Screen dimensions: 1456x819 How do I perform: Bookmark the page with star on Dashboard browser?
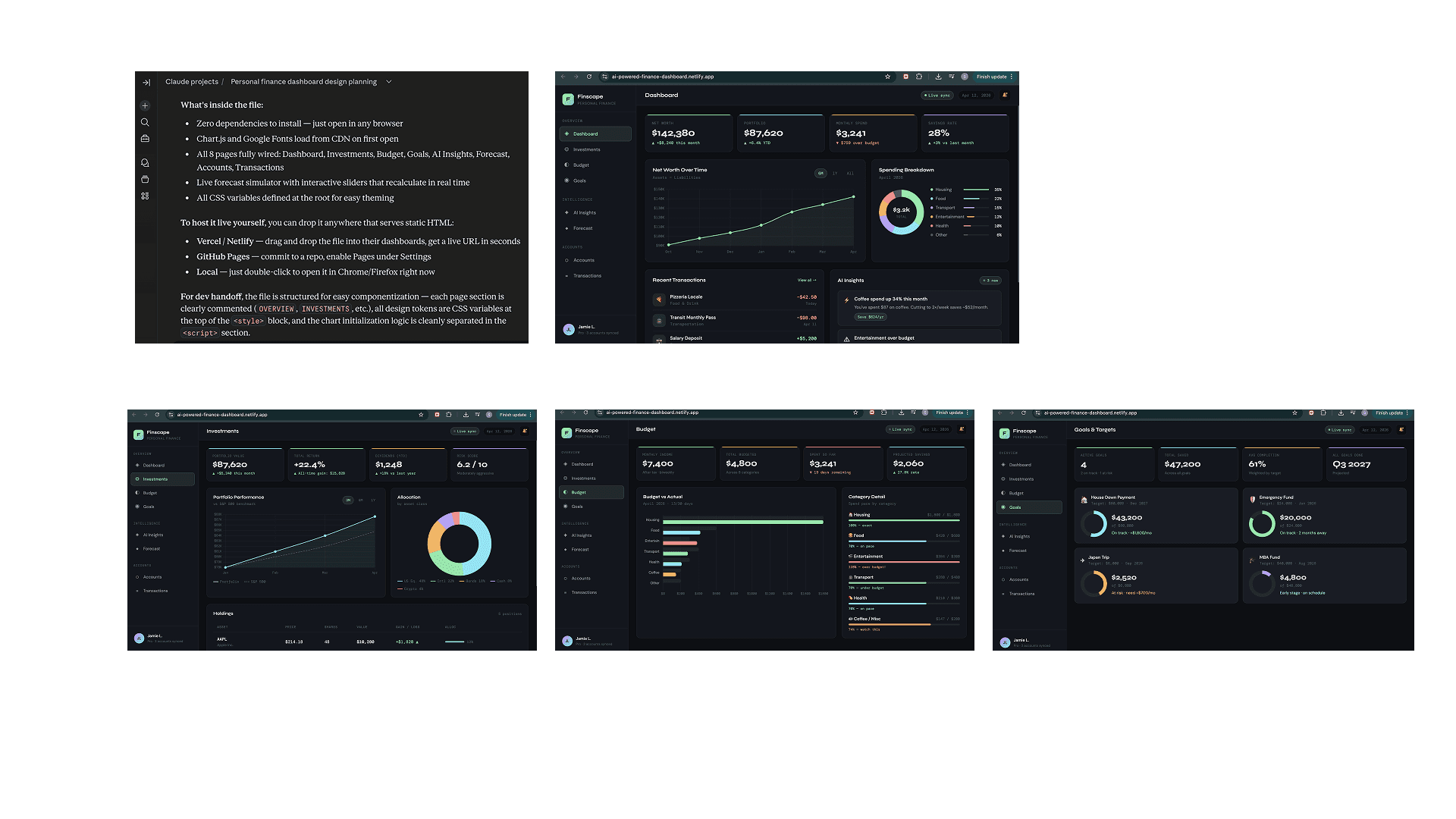[x=887, y=77]
